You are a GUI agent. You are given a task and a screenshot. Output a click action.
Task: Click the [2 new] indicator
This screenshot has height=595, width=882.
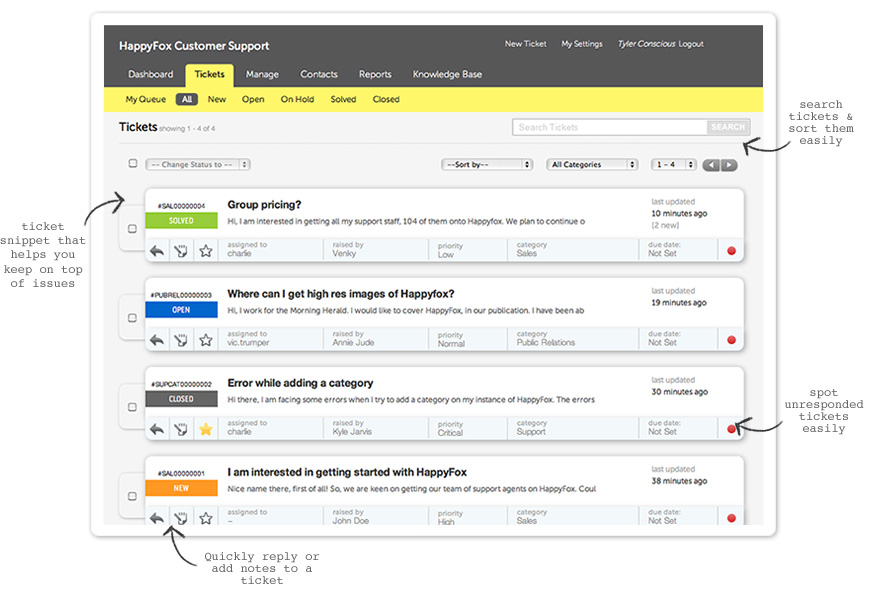click(665, 226)
